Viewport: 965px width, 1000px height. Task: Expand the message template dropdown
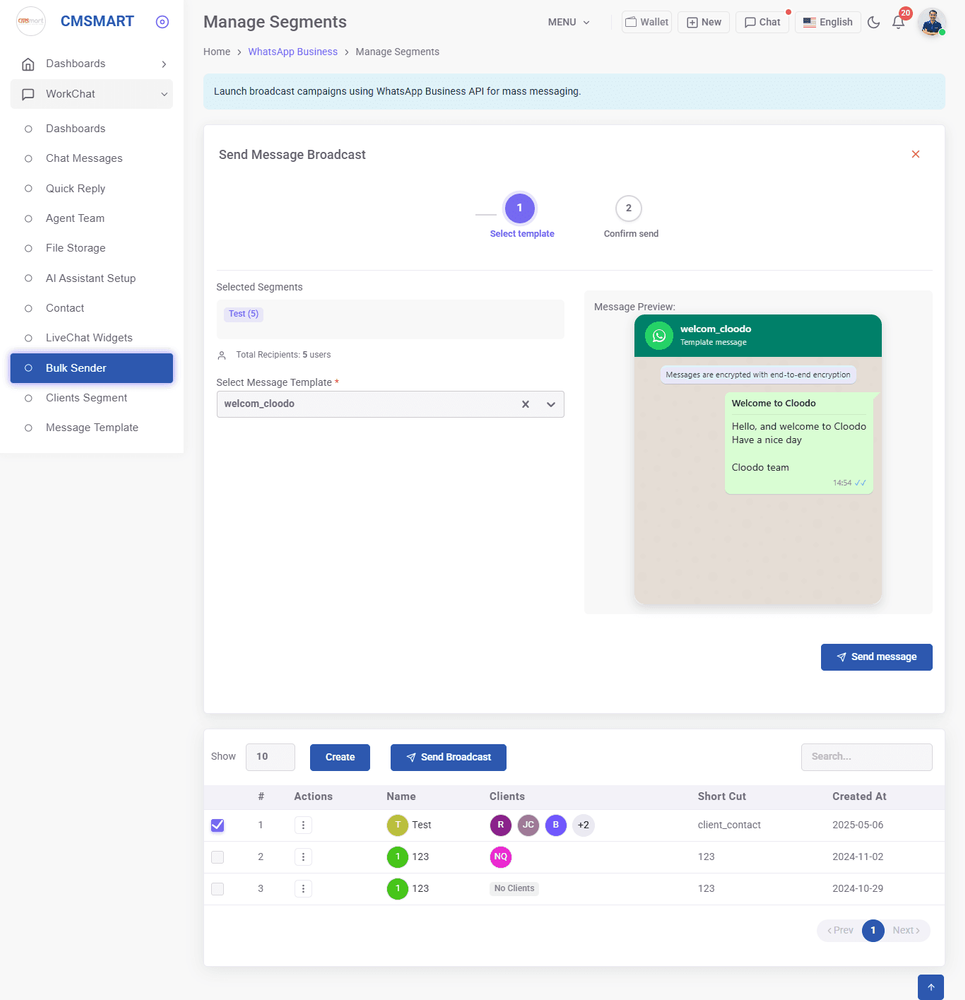coord(550,404)
